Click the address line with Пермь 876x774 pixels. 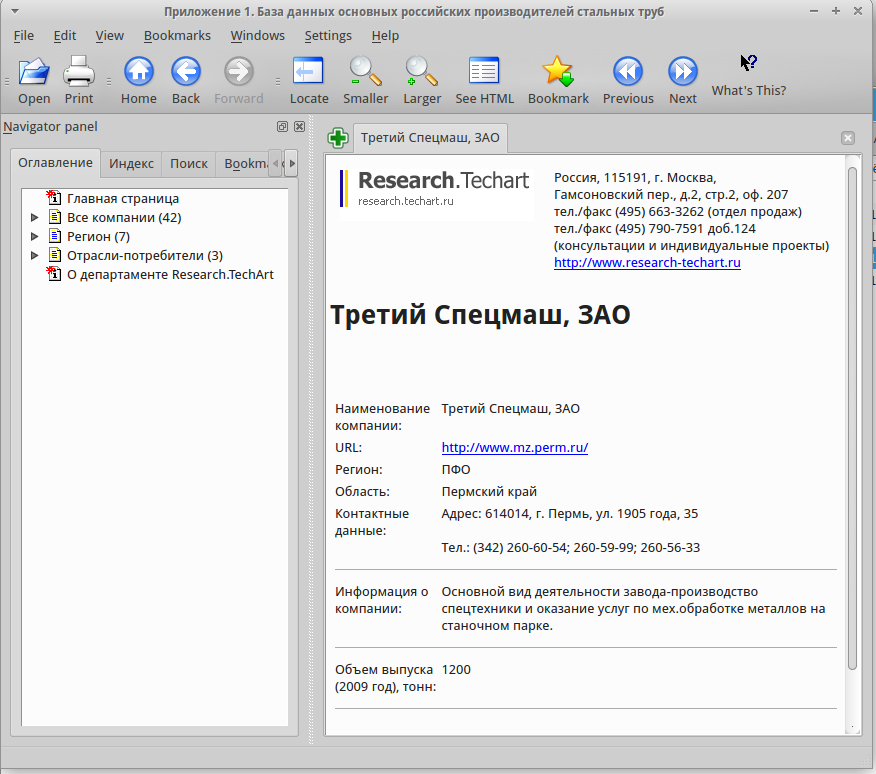(x=569, y=514)
